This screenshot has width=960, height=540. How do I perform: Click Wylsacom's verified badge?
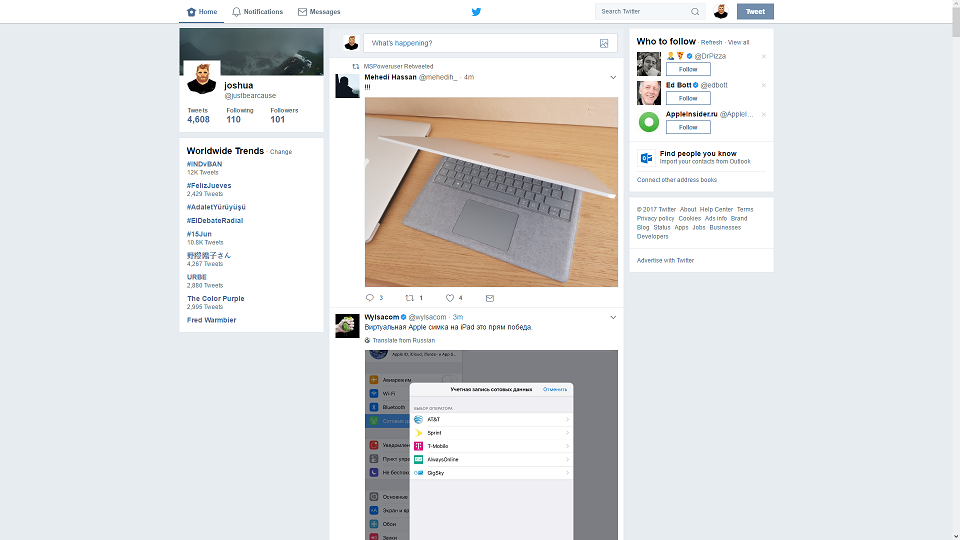(x=403, y=317)
